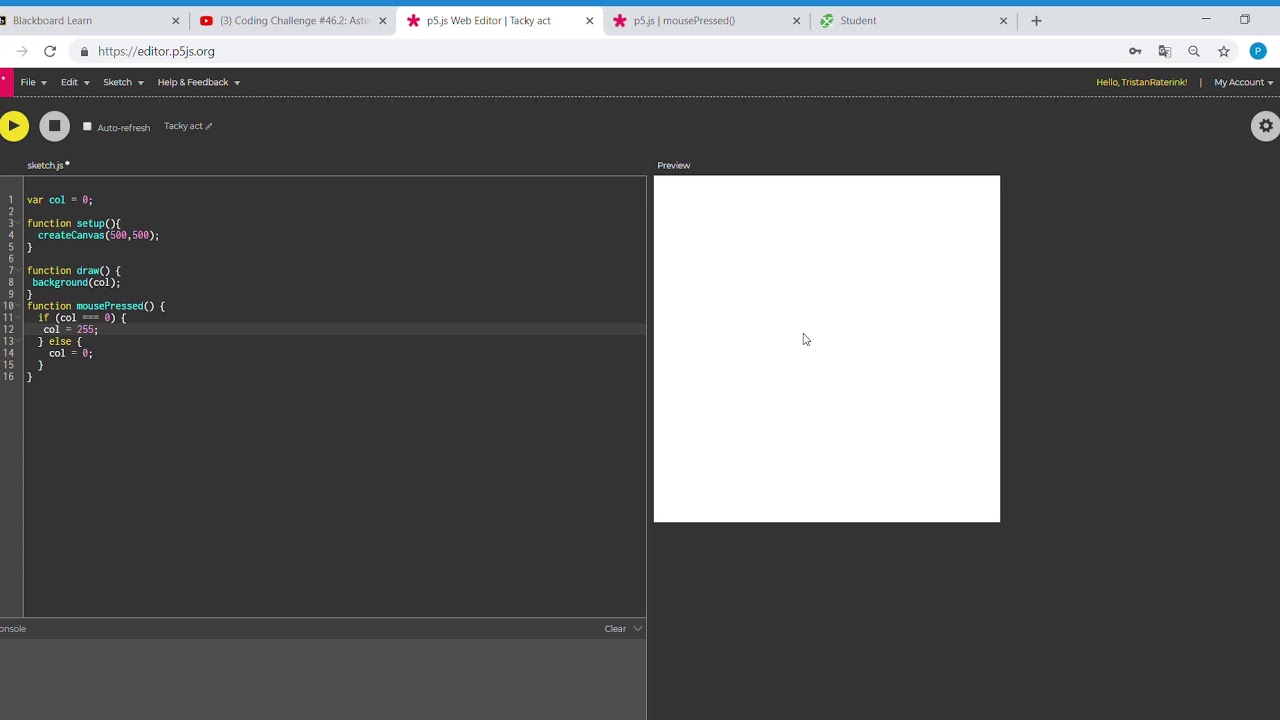Close the Coding Challenge YouTube tab
Viewport: 1280px width, 720px height.
tap(383, 20)
